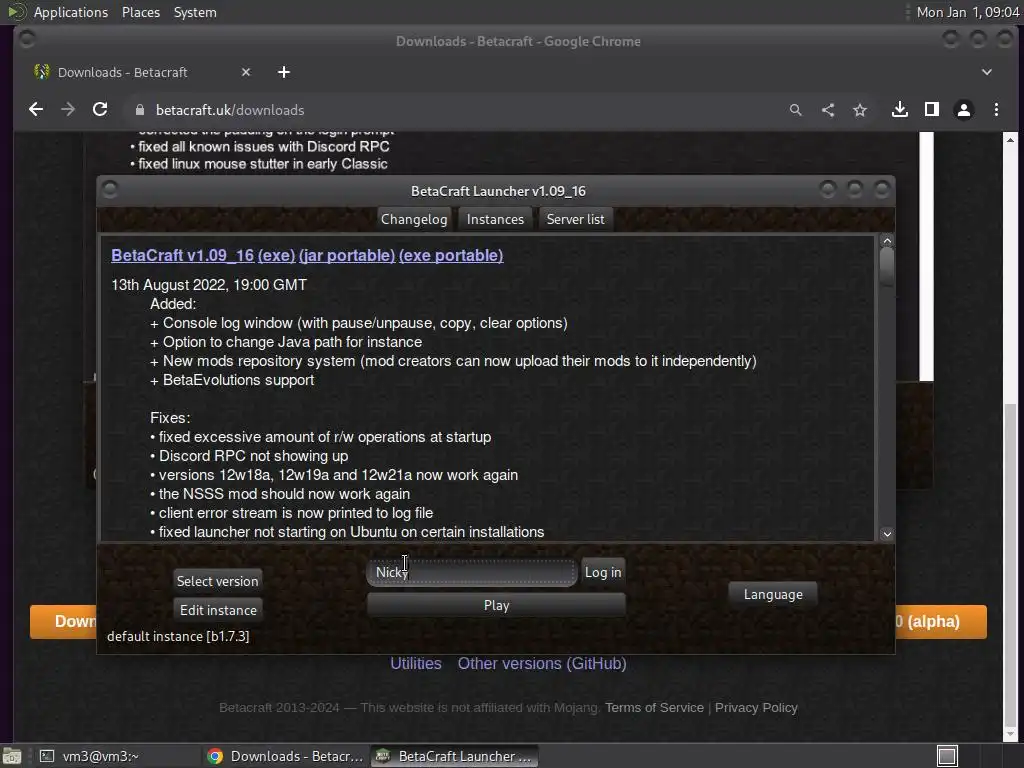Screen dimensions: 1024x768
Task: Go back in Chrome history
Action: (x=36, y=110)
